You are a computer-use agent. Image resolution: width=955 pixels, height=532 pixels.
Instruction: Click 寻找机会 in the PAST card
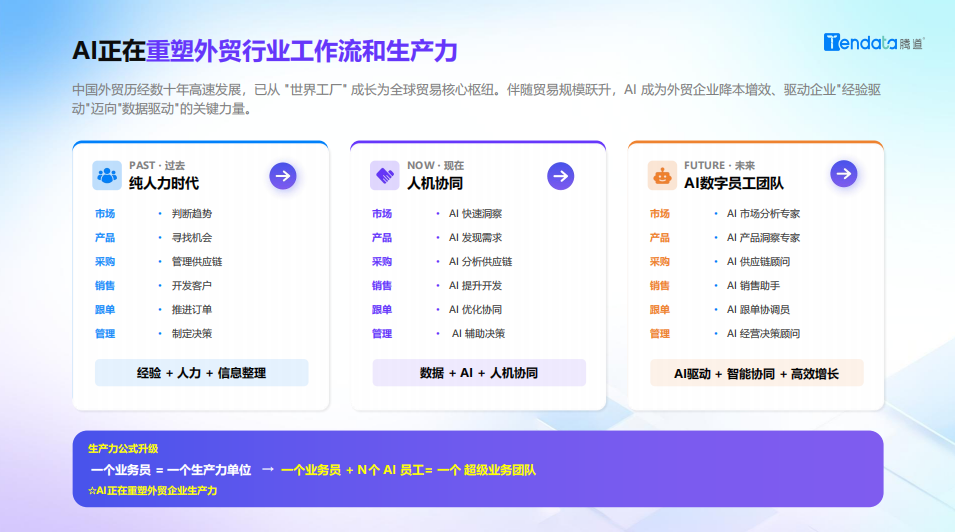click(x=192, y=238)
